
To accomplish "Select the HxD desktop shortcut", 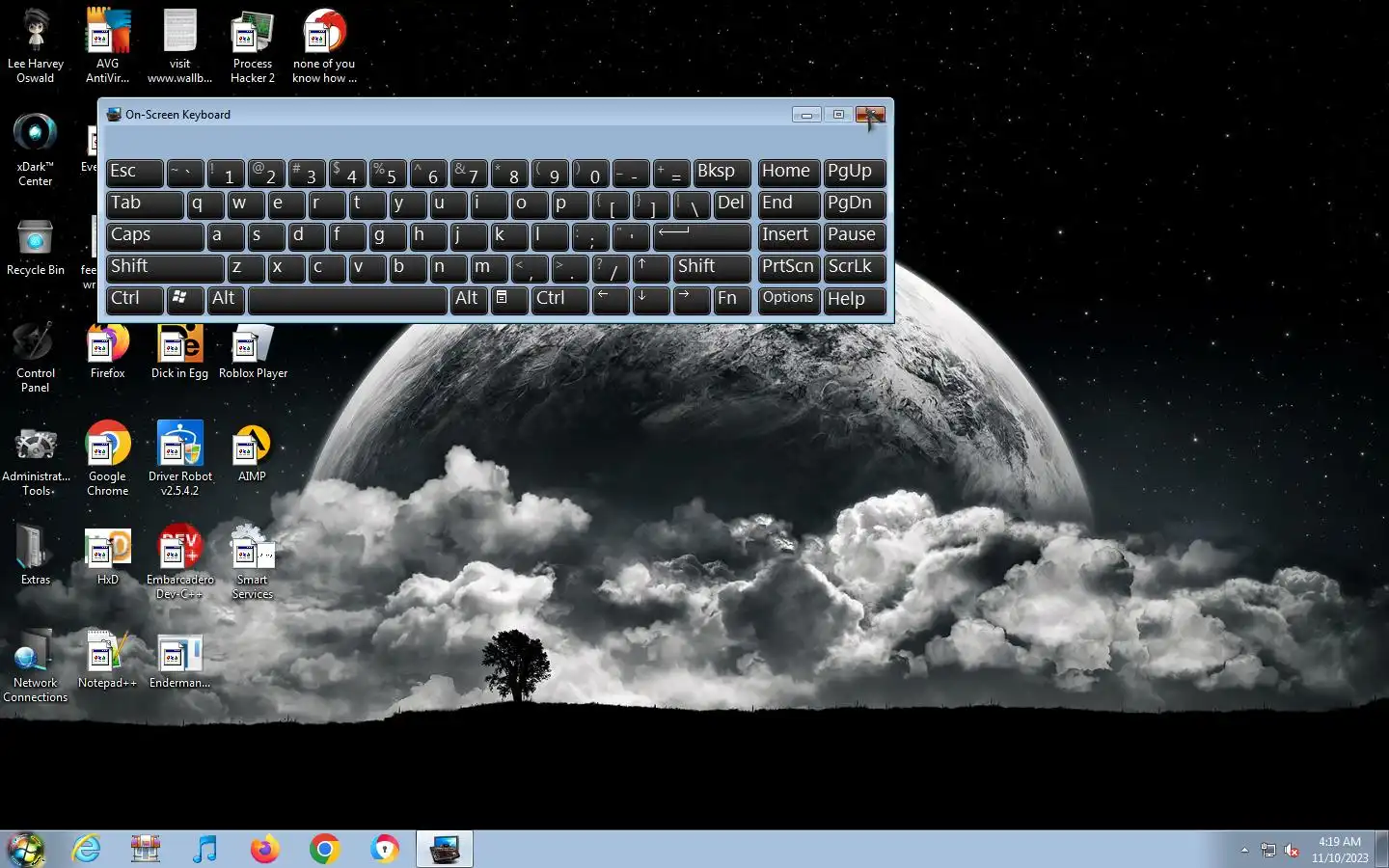I will (108, 556).
